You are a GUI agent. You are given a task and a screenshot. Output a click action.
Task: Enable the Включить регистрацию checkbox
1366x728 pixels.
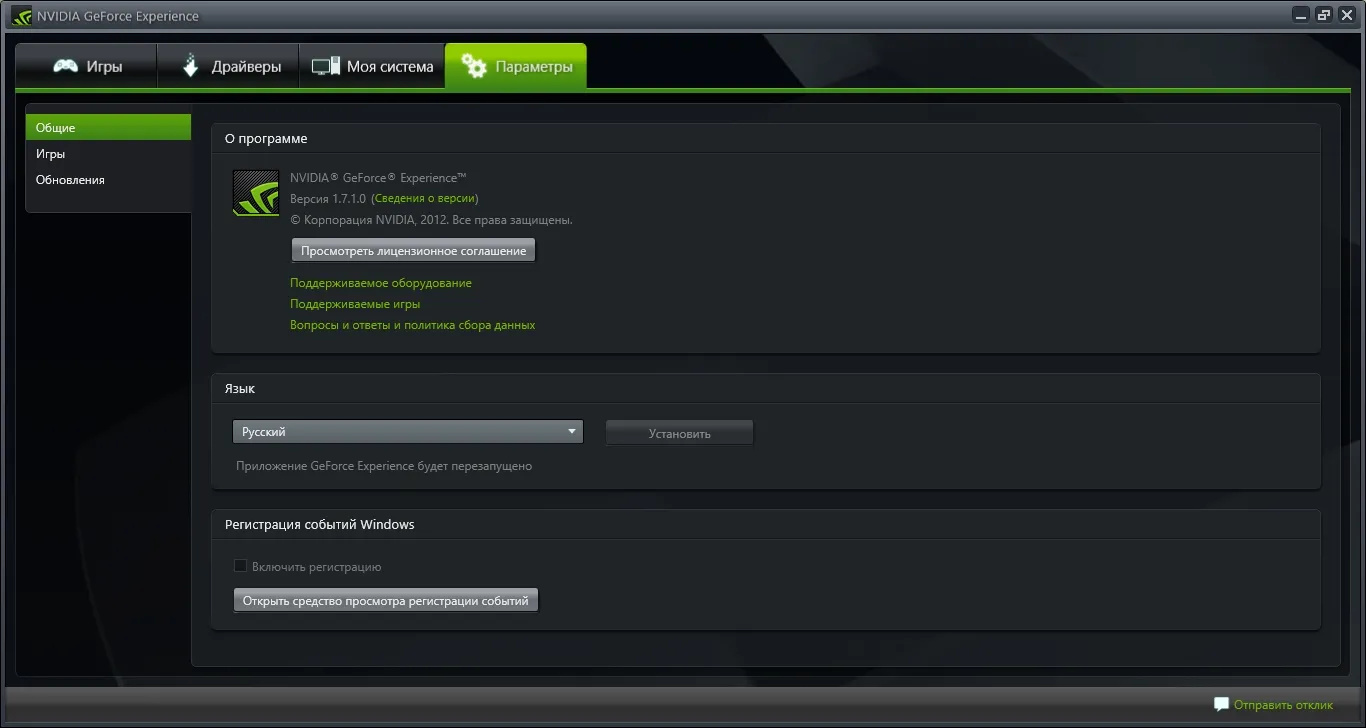[x=240, y=566]
